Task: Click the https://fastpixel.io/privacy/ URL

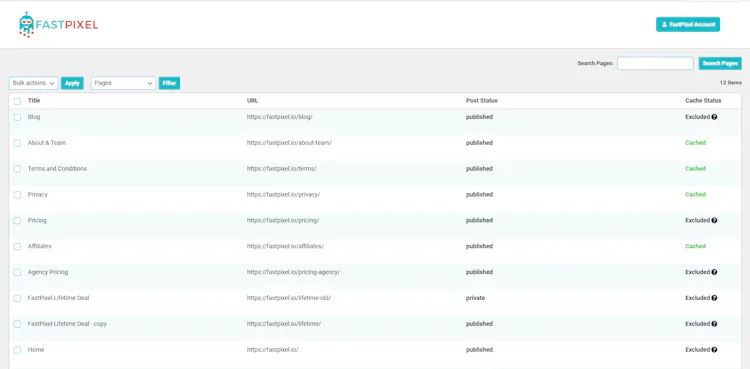Action: [x=284, y=194]
